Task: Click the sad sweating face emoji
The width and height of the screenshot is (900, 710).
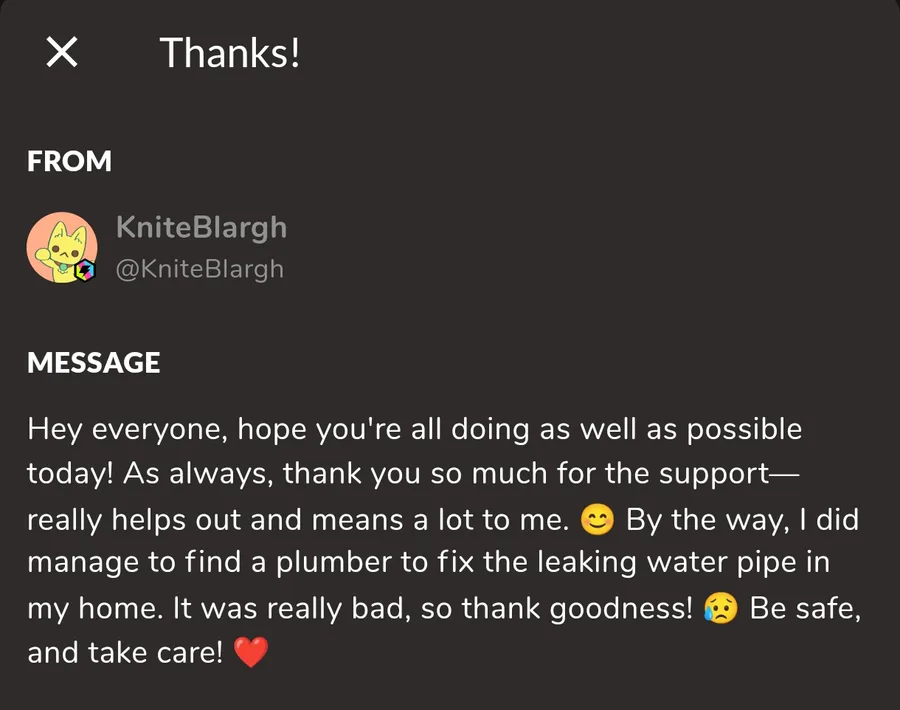Action: [x=720, y=608]
